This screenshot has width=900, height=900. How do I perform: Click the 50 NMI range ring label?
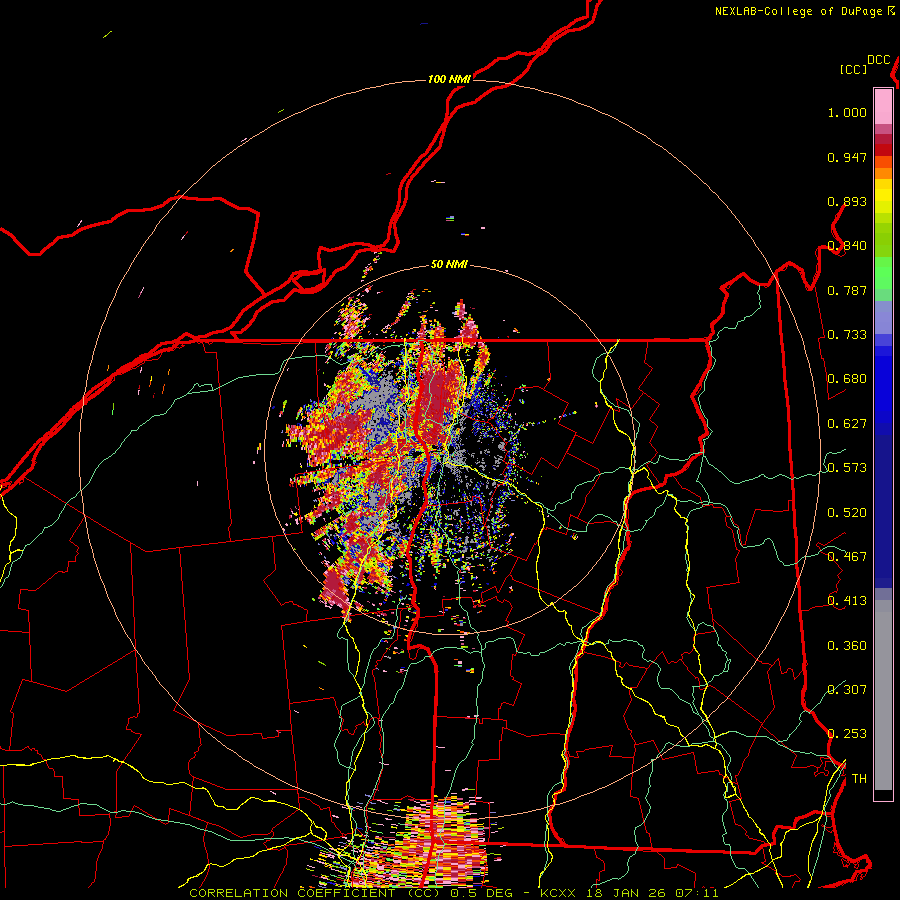tap(449, 264)
